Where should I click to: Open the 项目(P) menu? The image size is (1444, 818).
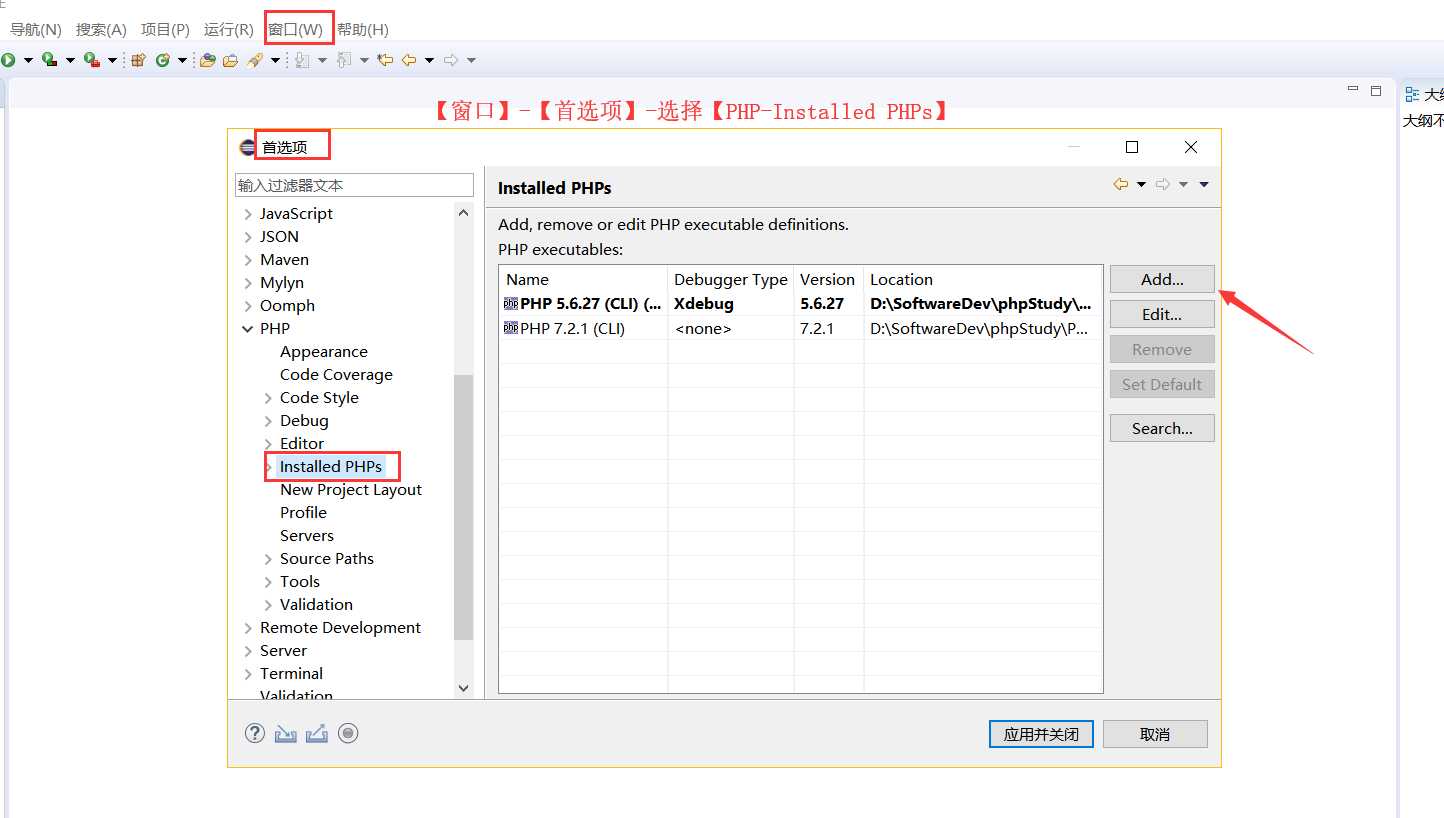165,29
